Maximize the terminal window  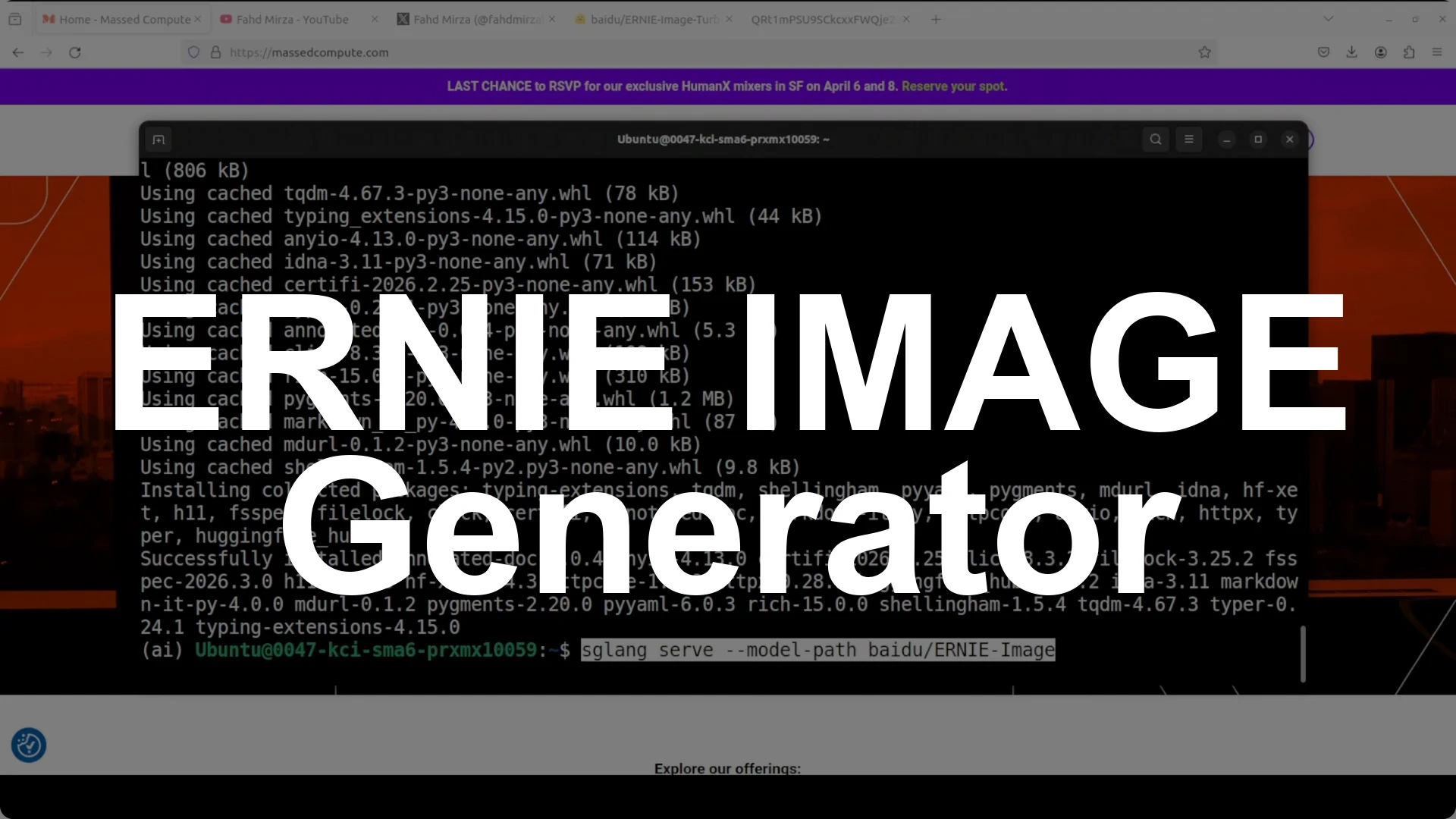point(1258,140)
